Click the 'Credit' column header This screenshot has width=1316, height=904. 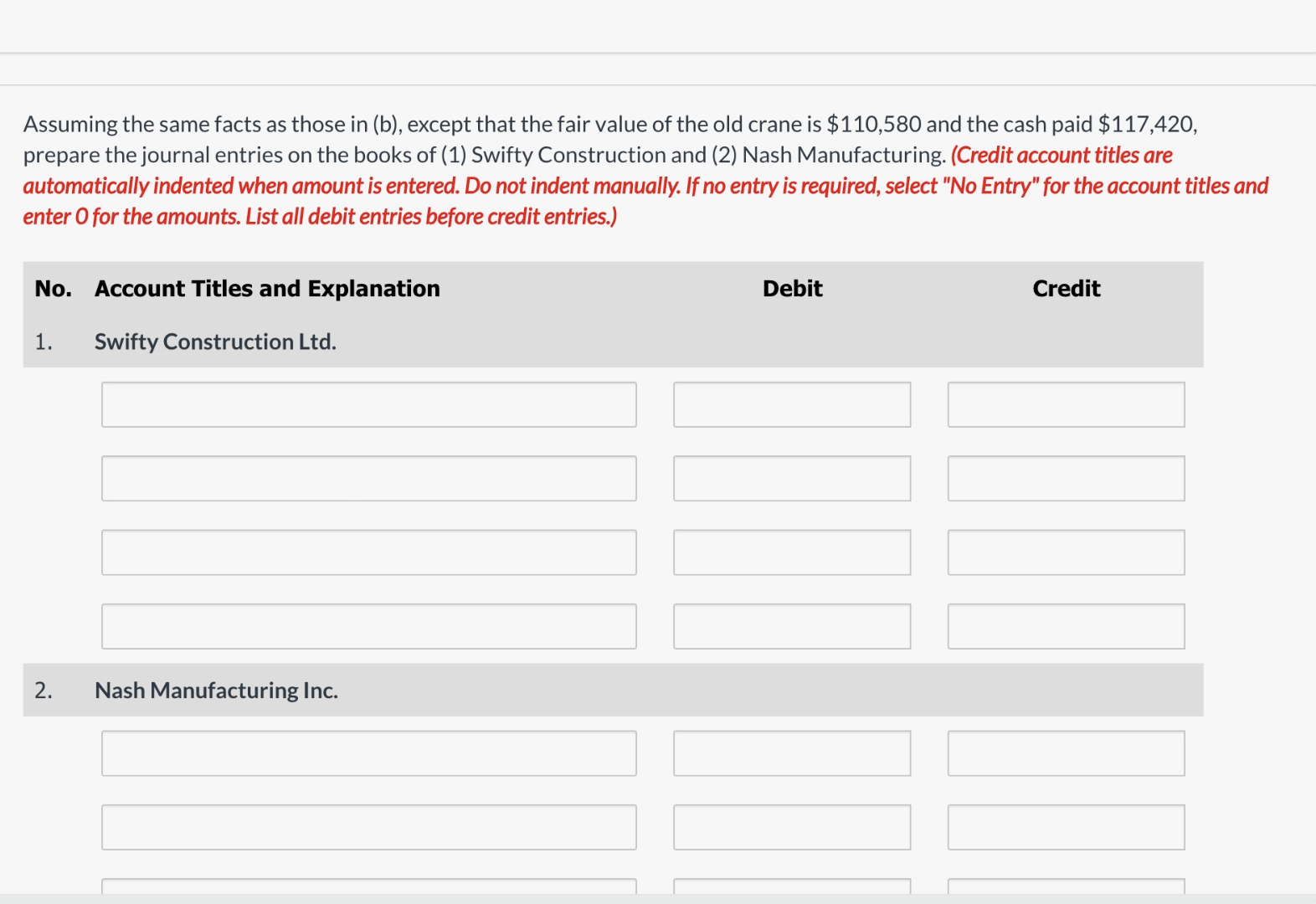pyautogui.click(x=1067, y=289)
